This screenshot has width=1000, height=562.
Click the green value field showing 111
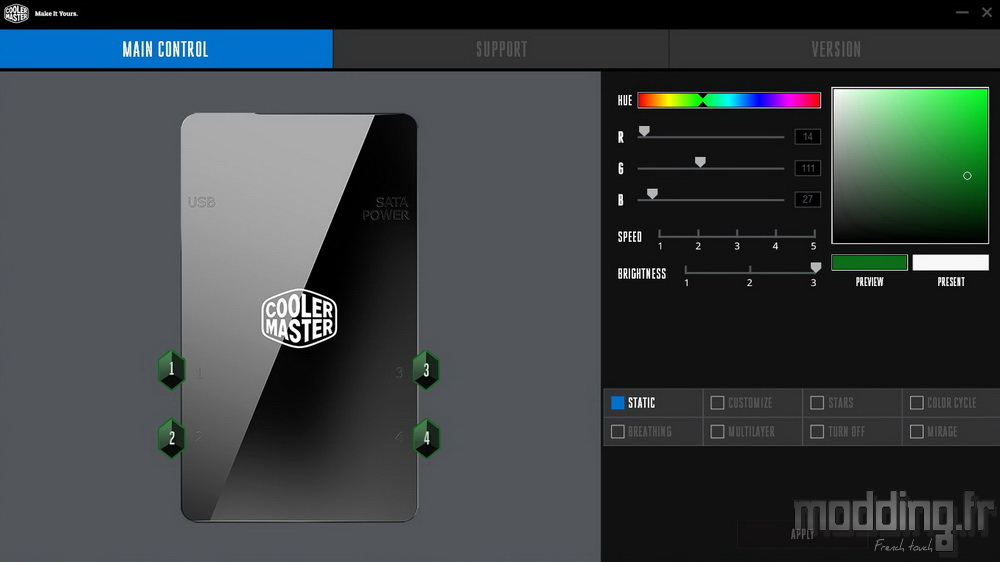click(x=807, y=168)
